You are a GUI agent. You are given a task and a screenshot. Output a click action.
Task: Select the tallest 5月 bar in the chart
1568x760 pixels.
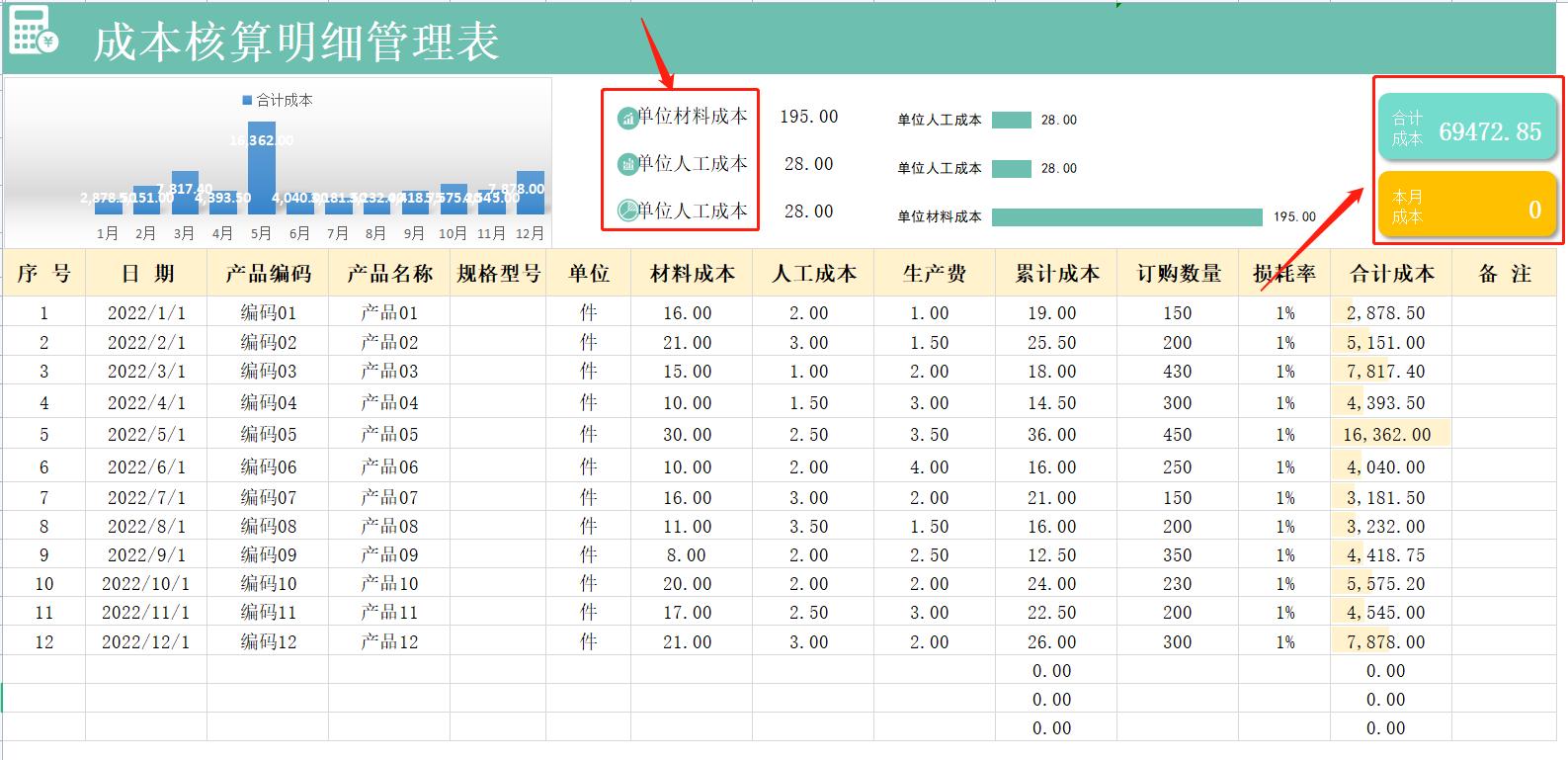point(261,168)
